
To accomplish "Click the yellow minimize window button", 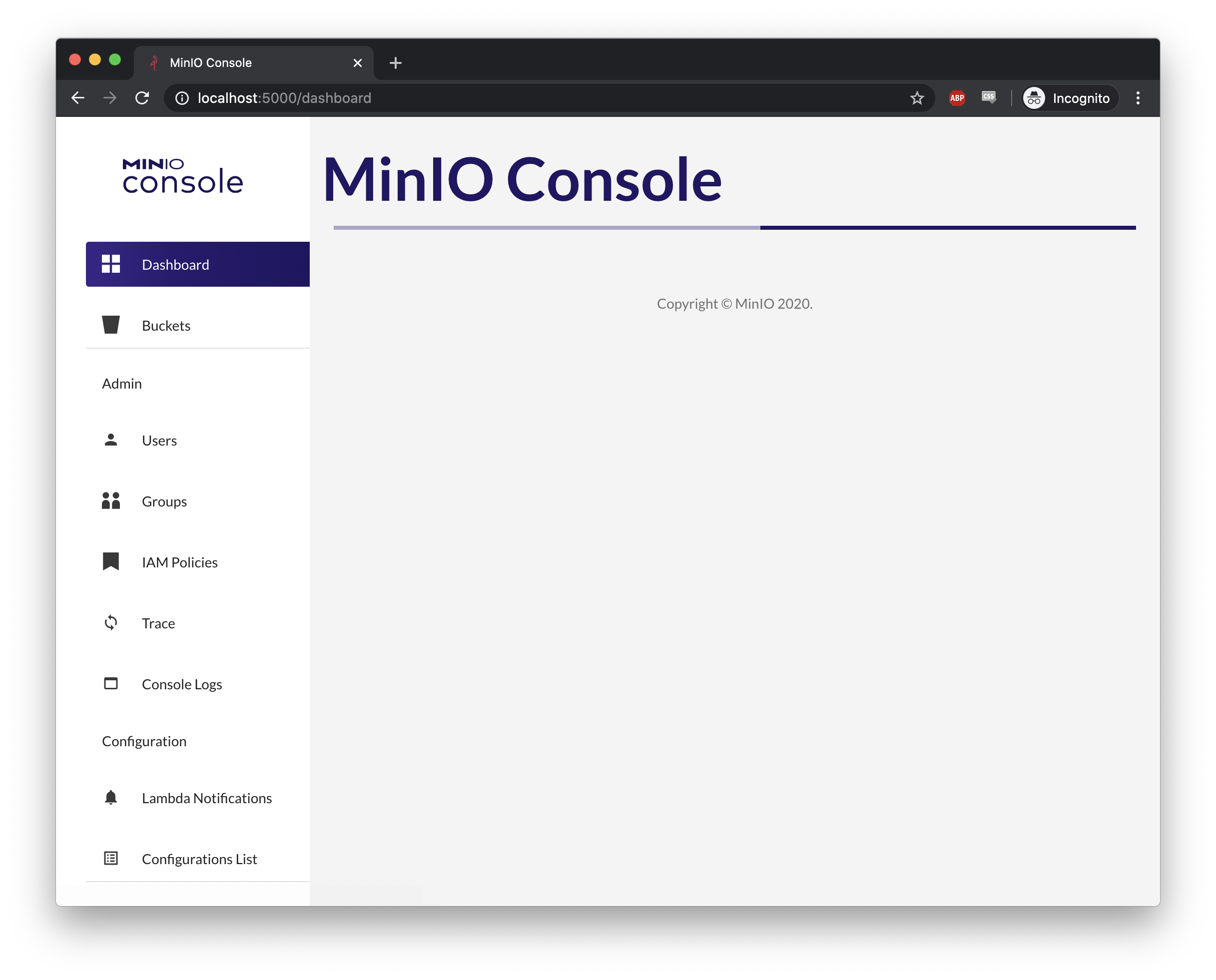I will pyautogui.click(x=95, y=59).
